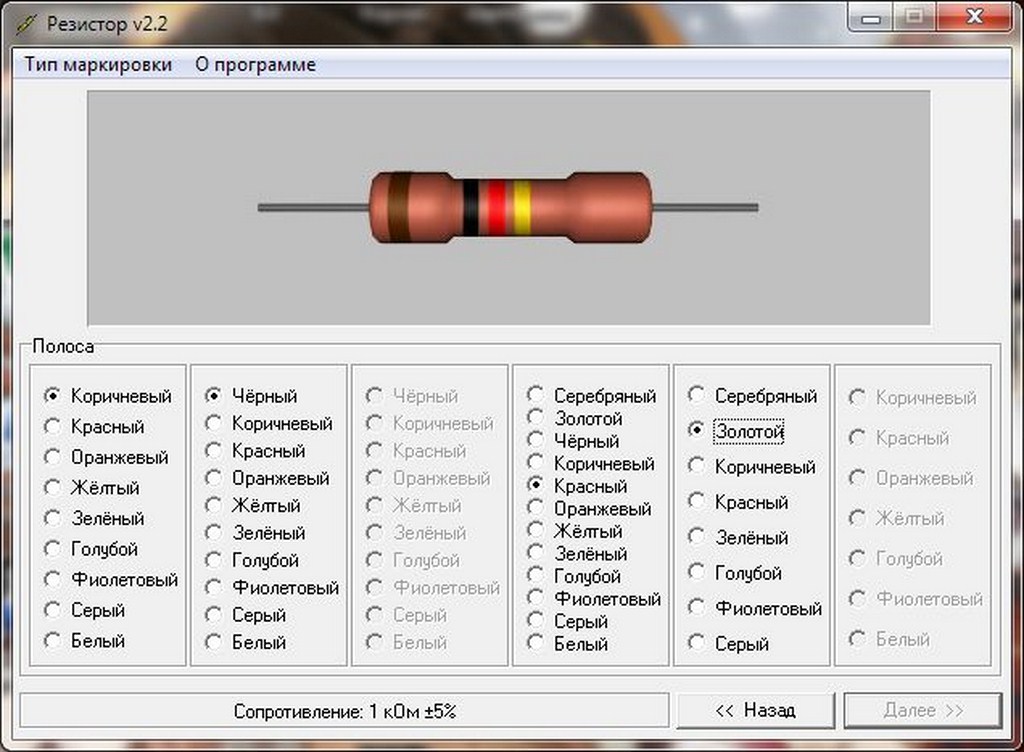Select Оранжевый in the second band column
This screenshot has width=1024, height=752.
click(267, 478)
